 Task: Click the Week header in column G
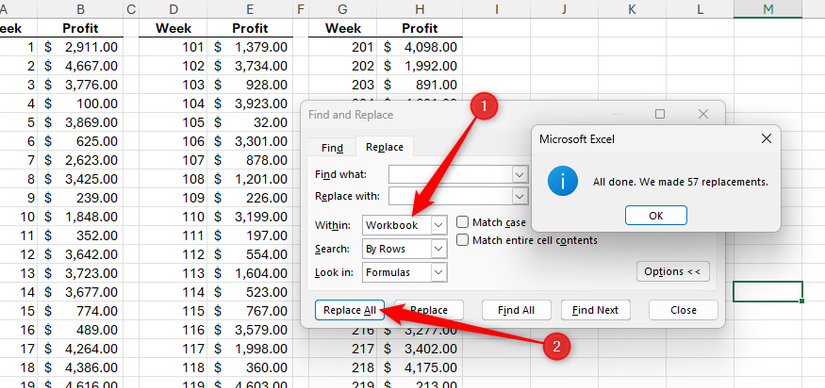pyautogui.click(x=343, y=28)
